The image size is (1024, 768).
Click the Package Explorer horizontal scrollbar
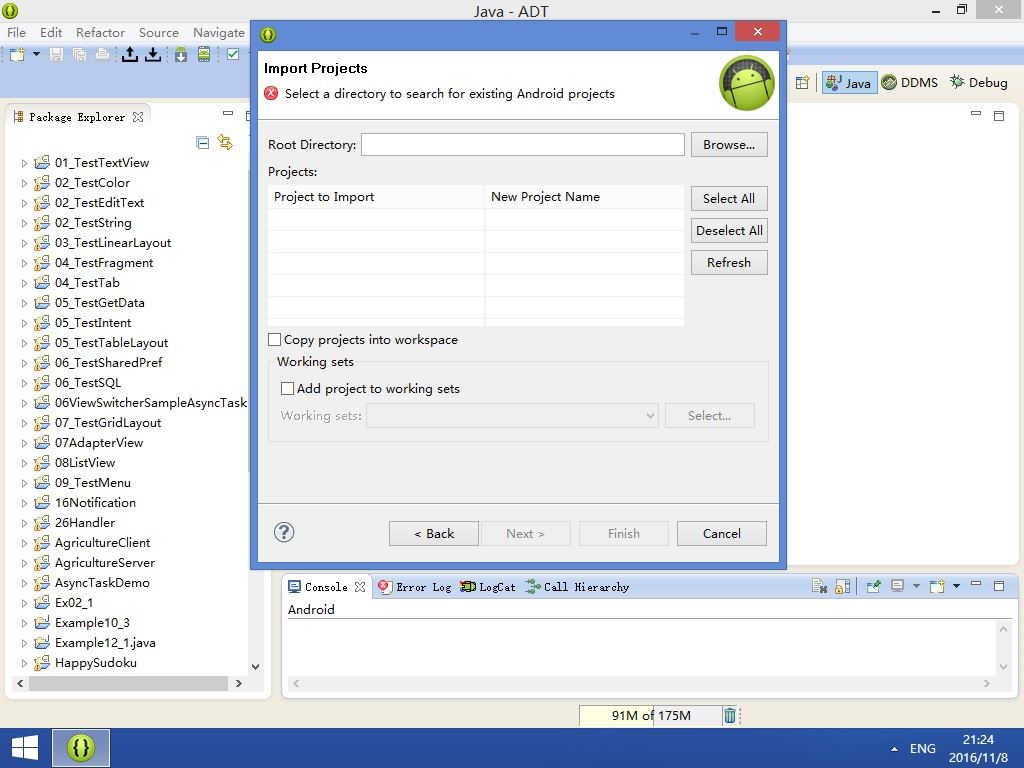coord(129,683)
